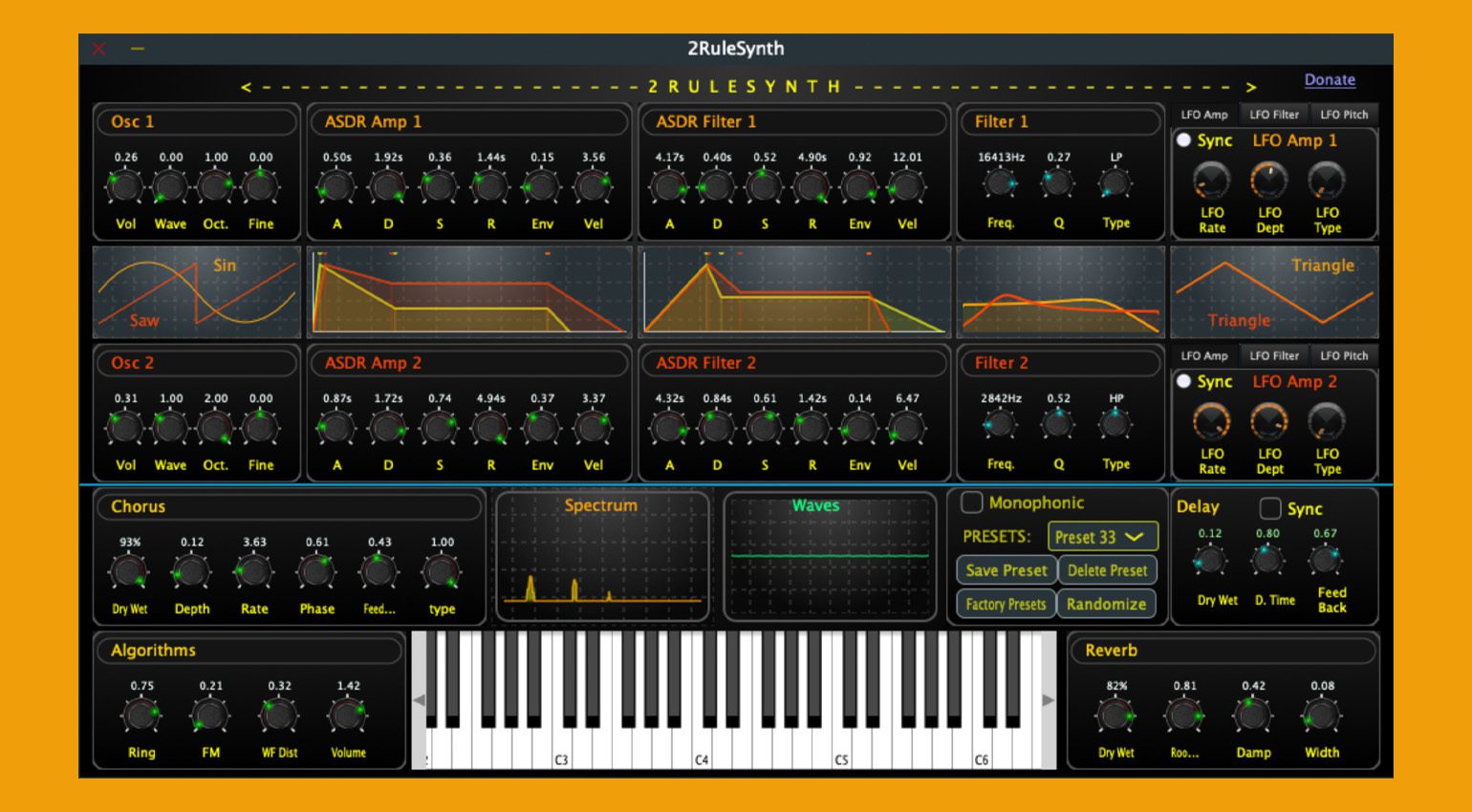This screenshot has height=812, width=1472.
Task: Click ASDR Filter 2 Vel knob
Action: [x=906, y=427]
